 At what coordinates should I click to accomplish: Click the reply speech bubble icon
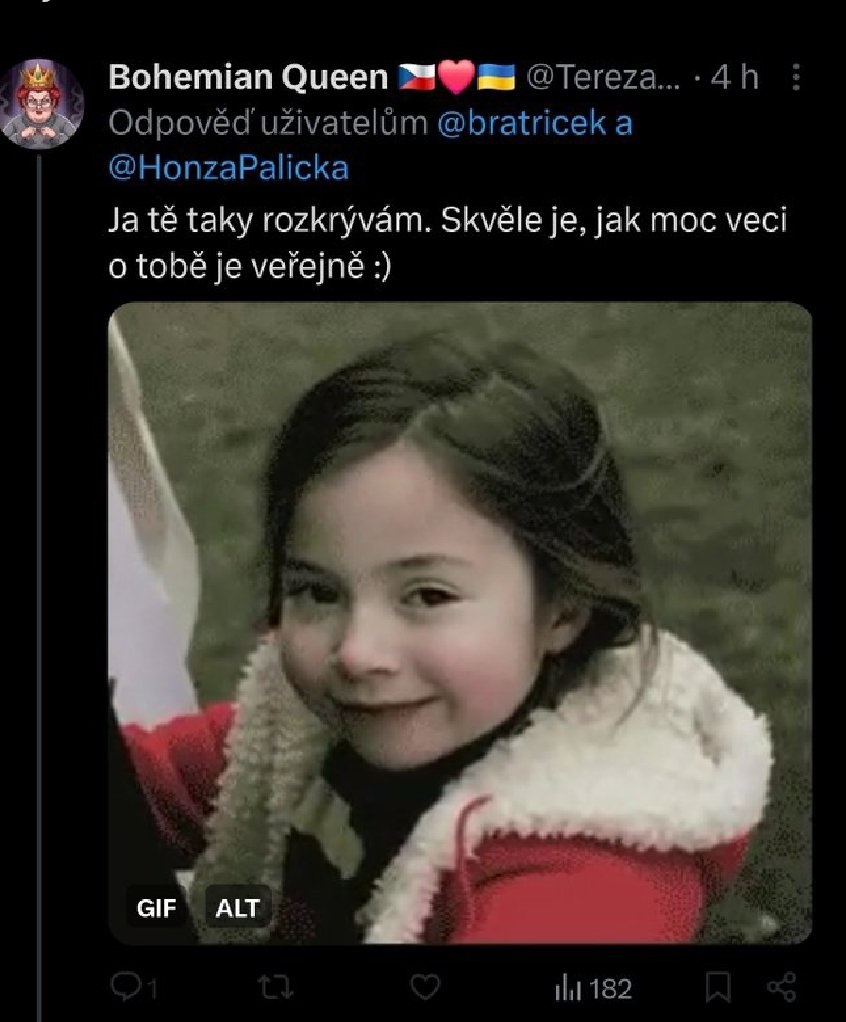(x=127, y=988)
